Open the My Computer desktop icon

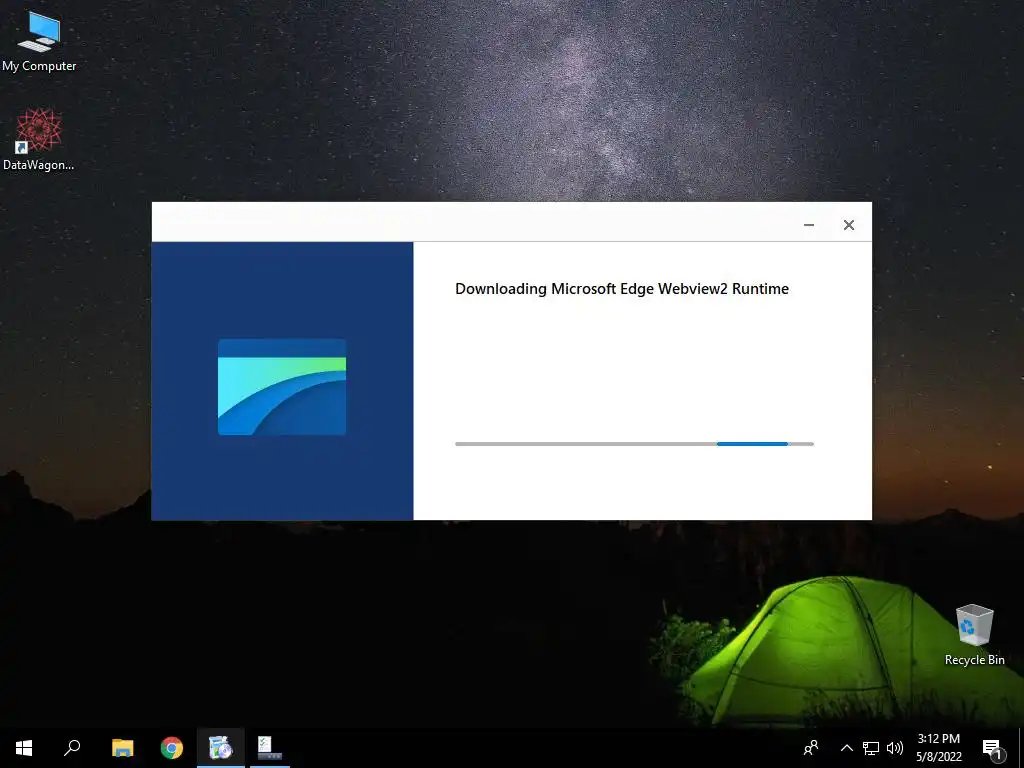39,40
